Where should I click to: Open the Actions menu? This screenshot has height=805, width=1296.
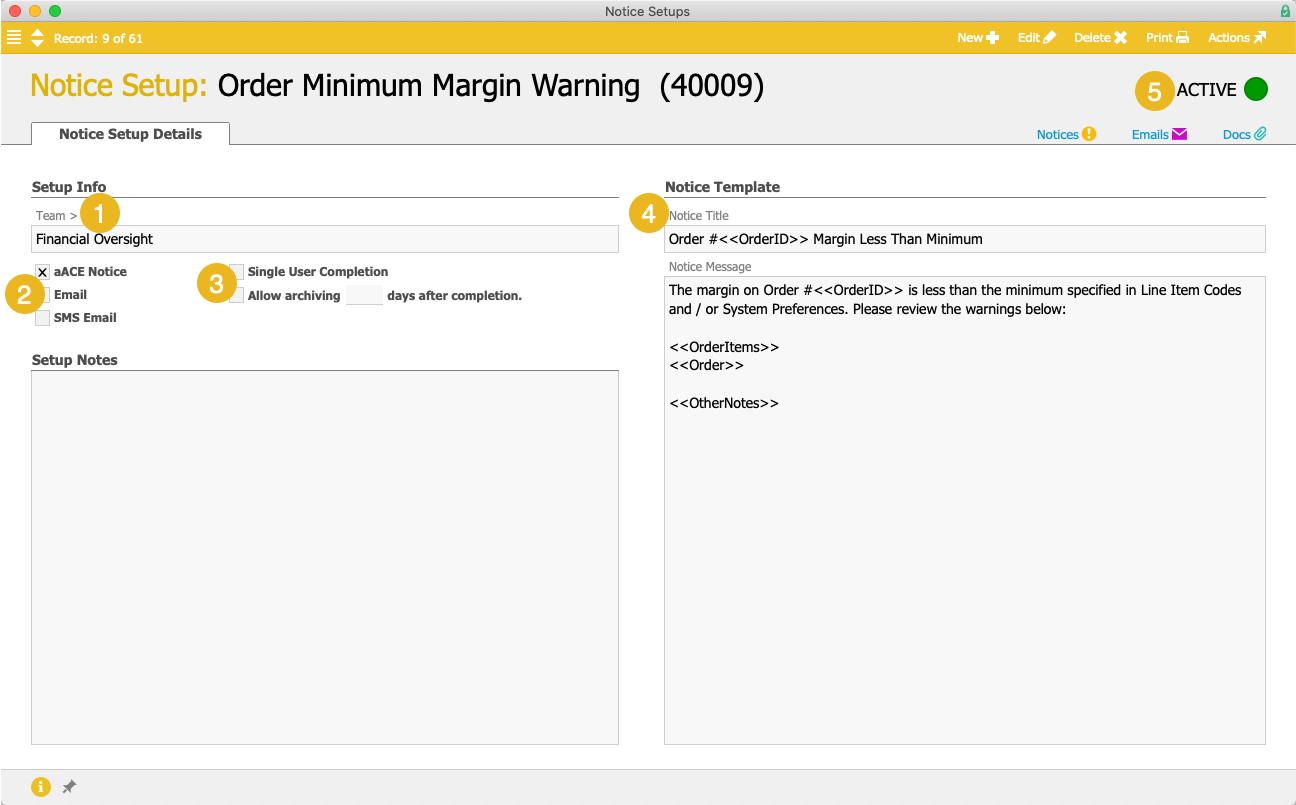[1237, 38]
